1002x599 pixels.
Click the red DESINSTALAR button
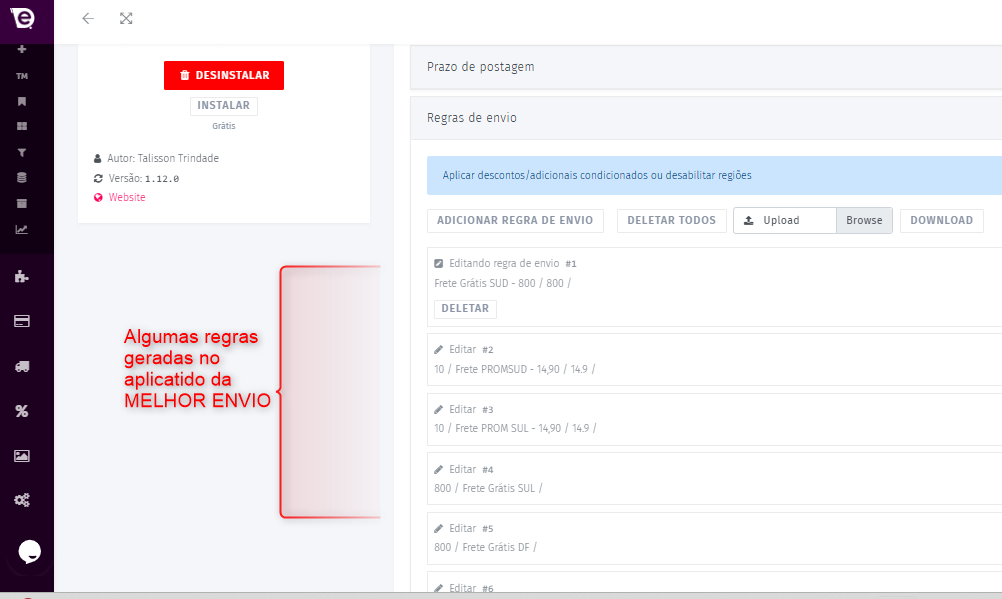(224, 75)
